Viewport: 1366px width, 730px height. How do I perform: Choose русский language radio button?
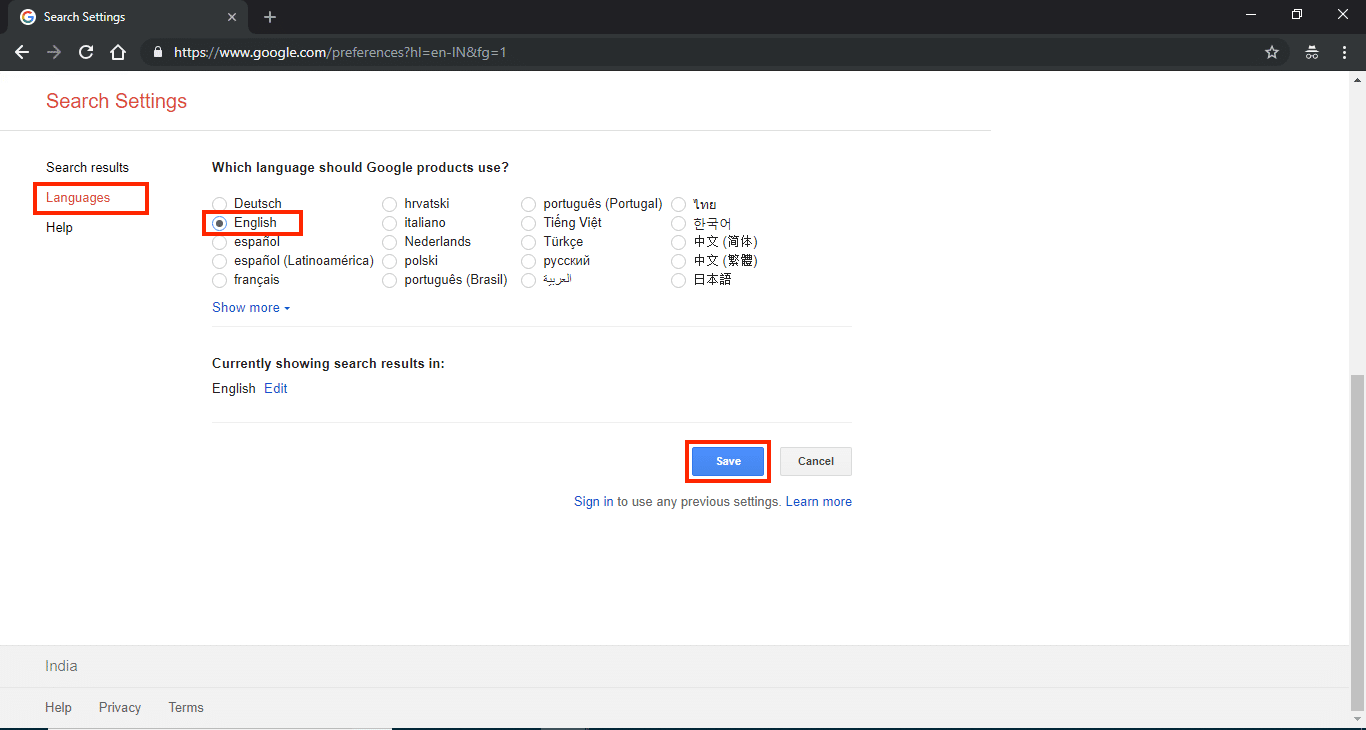pyautogui.click(x=529, y=261)
